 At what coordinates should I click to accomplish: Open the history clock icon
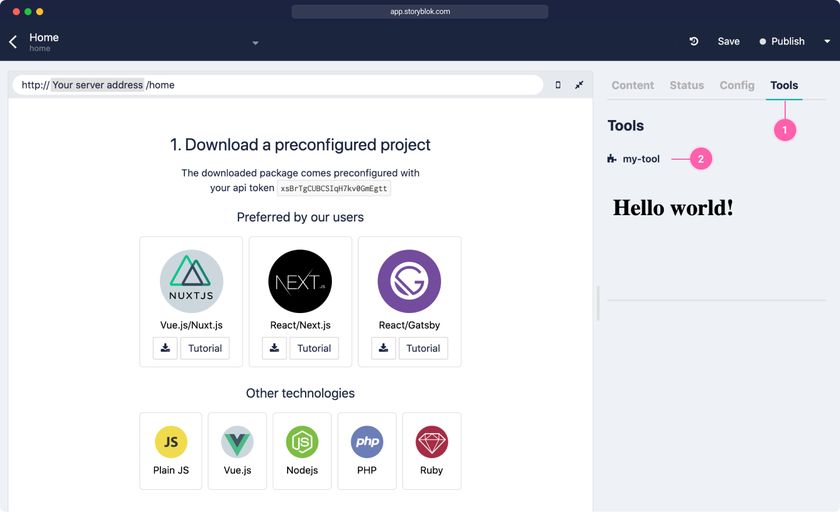click(694, 41)
